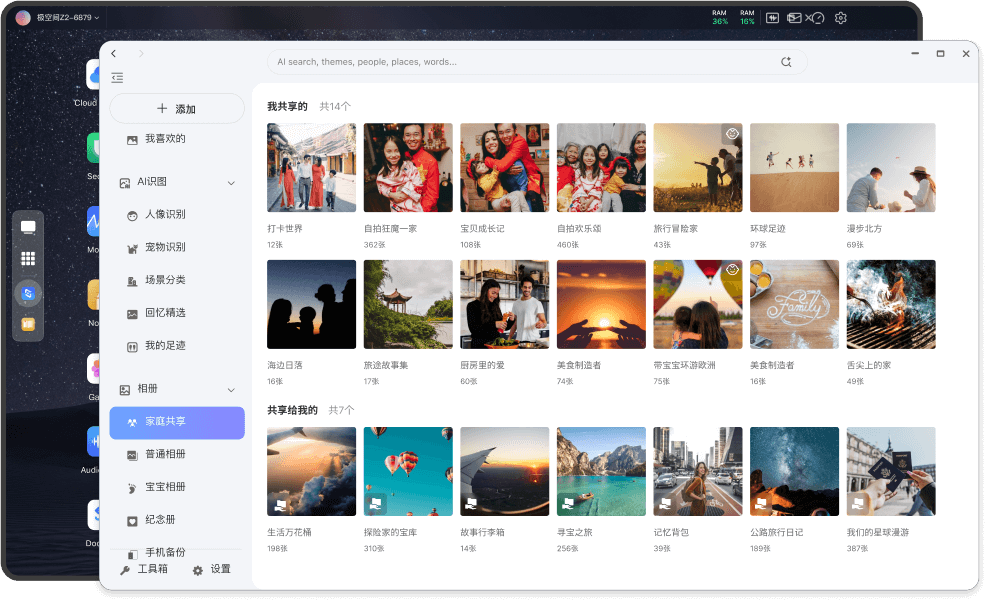Open the 极空间Z2-6879 account dropdown
The image size is (989, 603).
point(60,18)
